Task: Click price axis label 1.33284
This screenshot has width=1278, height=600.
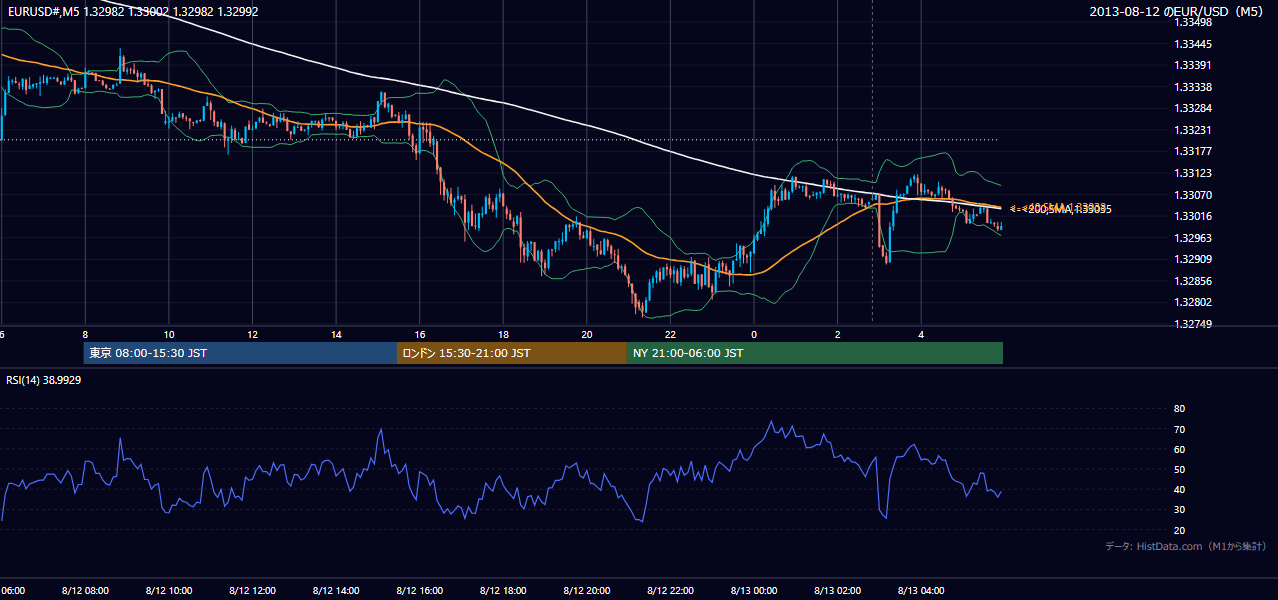Action: (x=1194, y=108)
